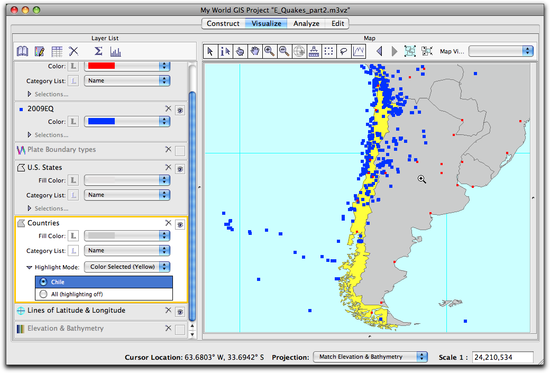Click zoom to active layer icon
Viewport: 550px width, 373px height.
(410, 51)
